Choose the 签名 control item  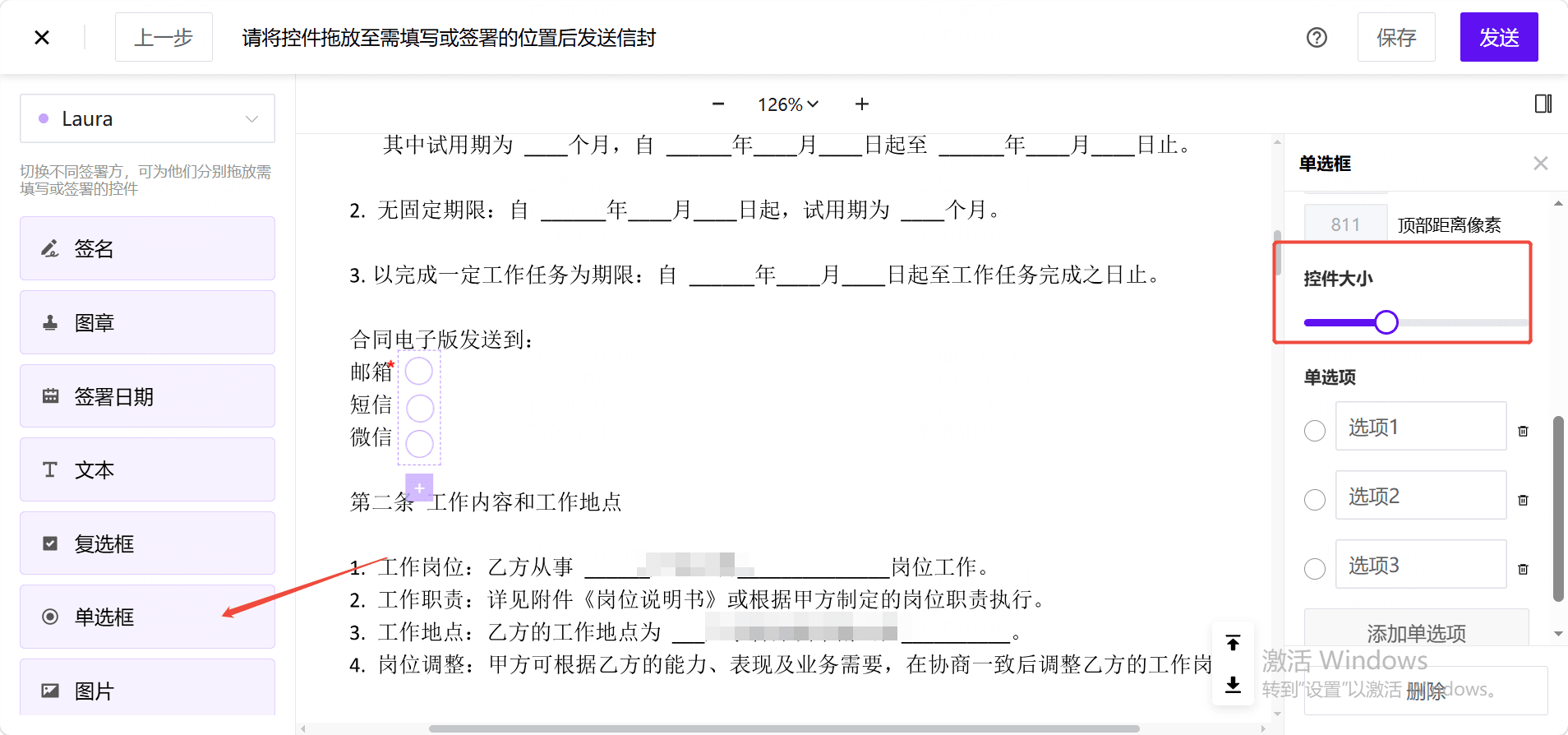147,248
